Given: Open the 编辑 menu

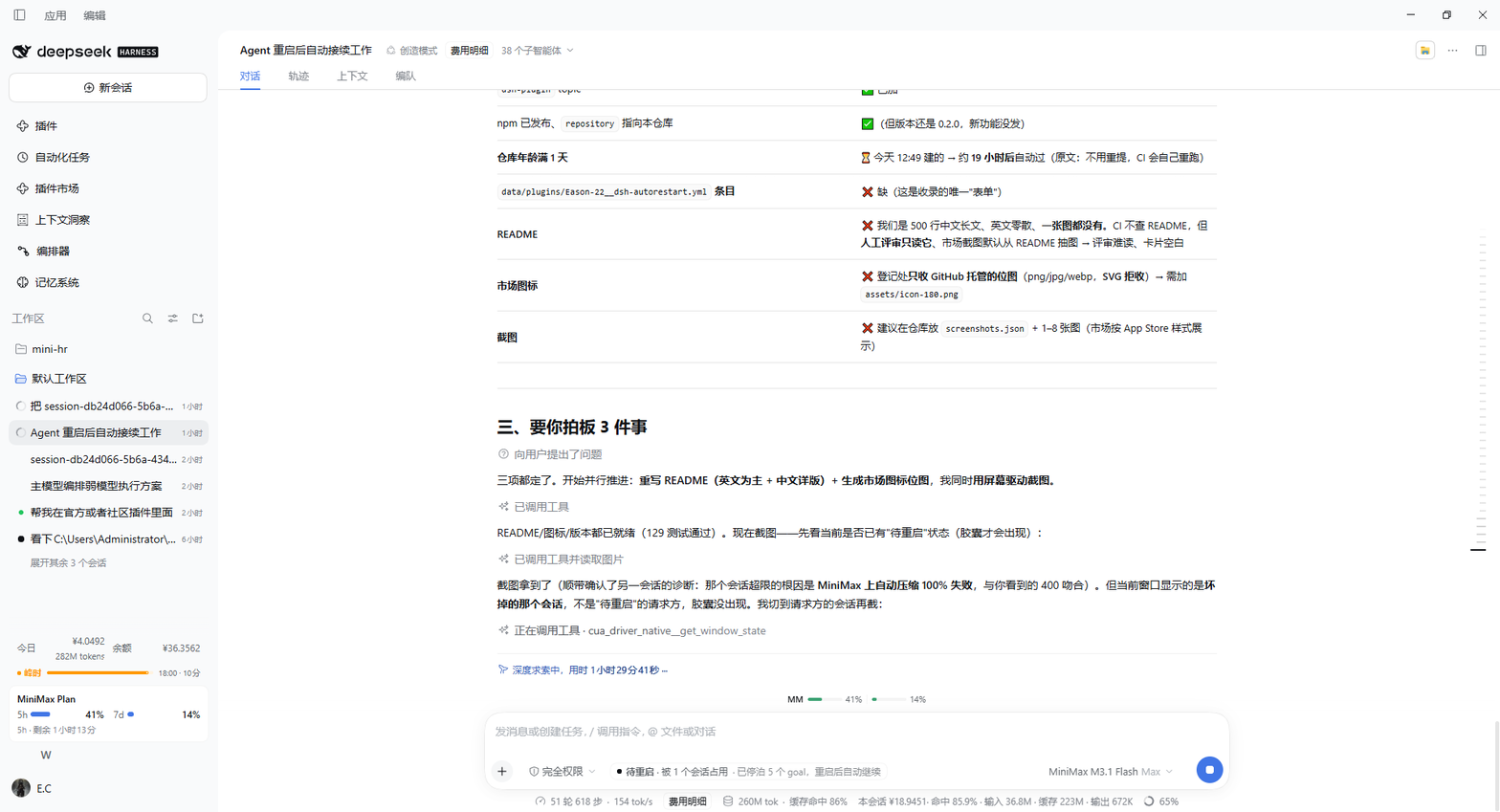Looking at the screenshot, I should pos(95,15).
